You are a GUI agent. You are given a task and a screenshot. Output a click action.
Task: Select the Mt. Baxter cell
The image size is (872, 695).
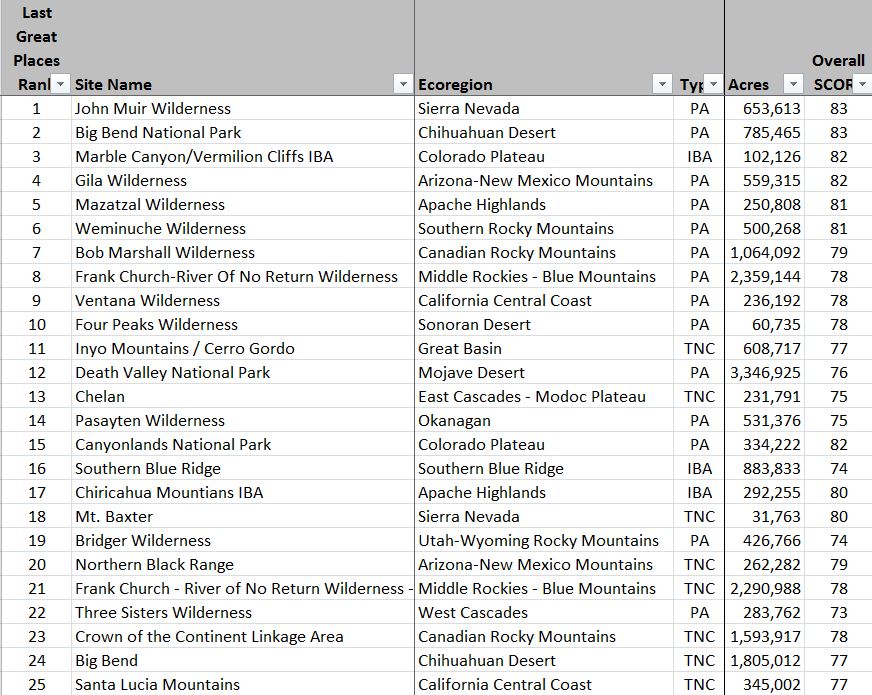coord(242,517)
